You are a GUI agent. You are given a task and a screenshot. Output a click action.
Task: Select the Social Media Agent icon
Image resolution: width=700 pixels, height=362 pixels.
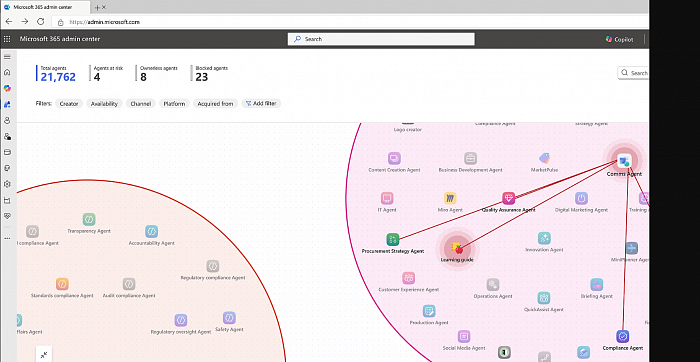point(464,337)
